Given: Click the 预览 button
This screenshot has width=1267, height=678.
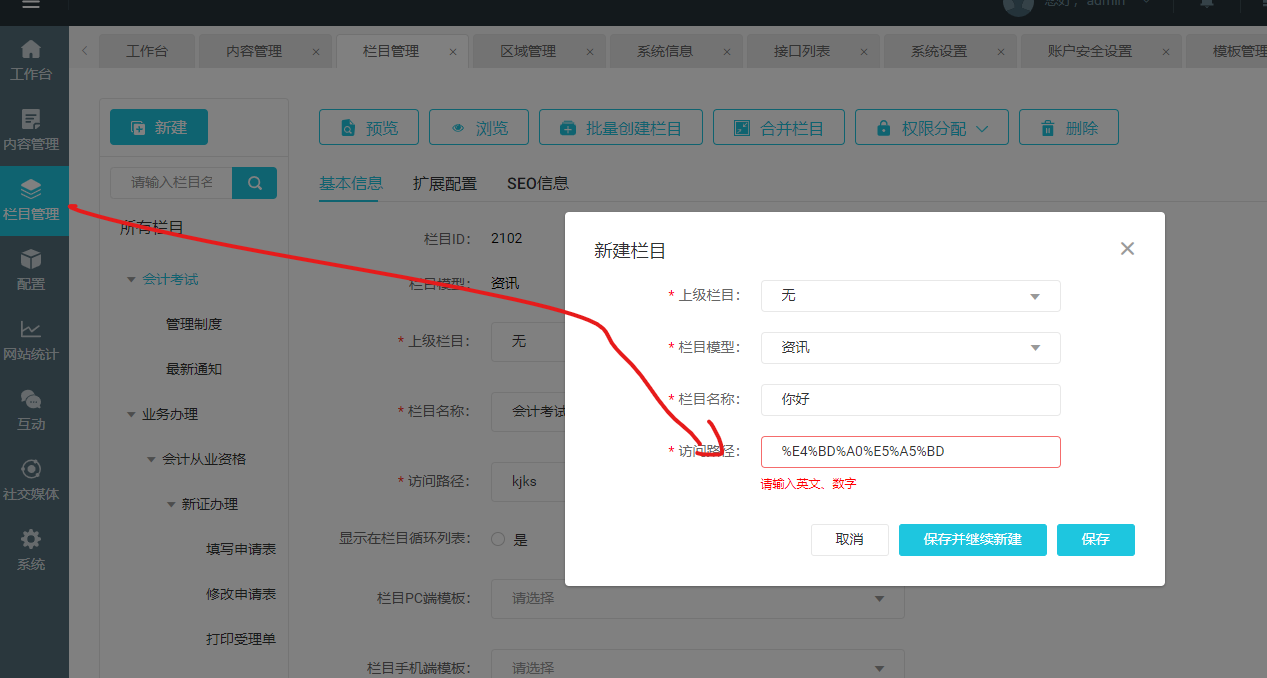Looking at the screenshot, I should (x=369, y=128).
